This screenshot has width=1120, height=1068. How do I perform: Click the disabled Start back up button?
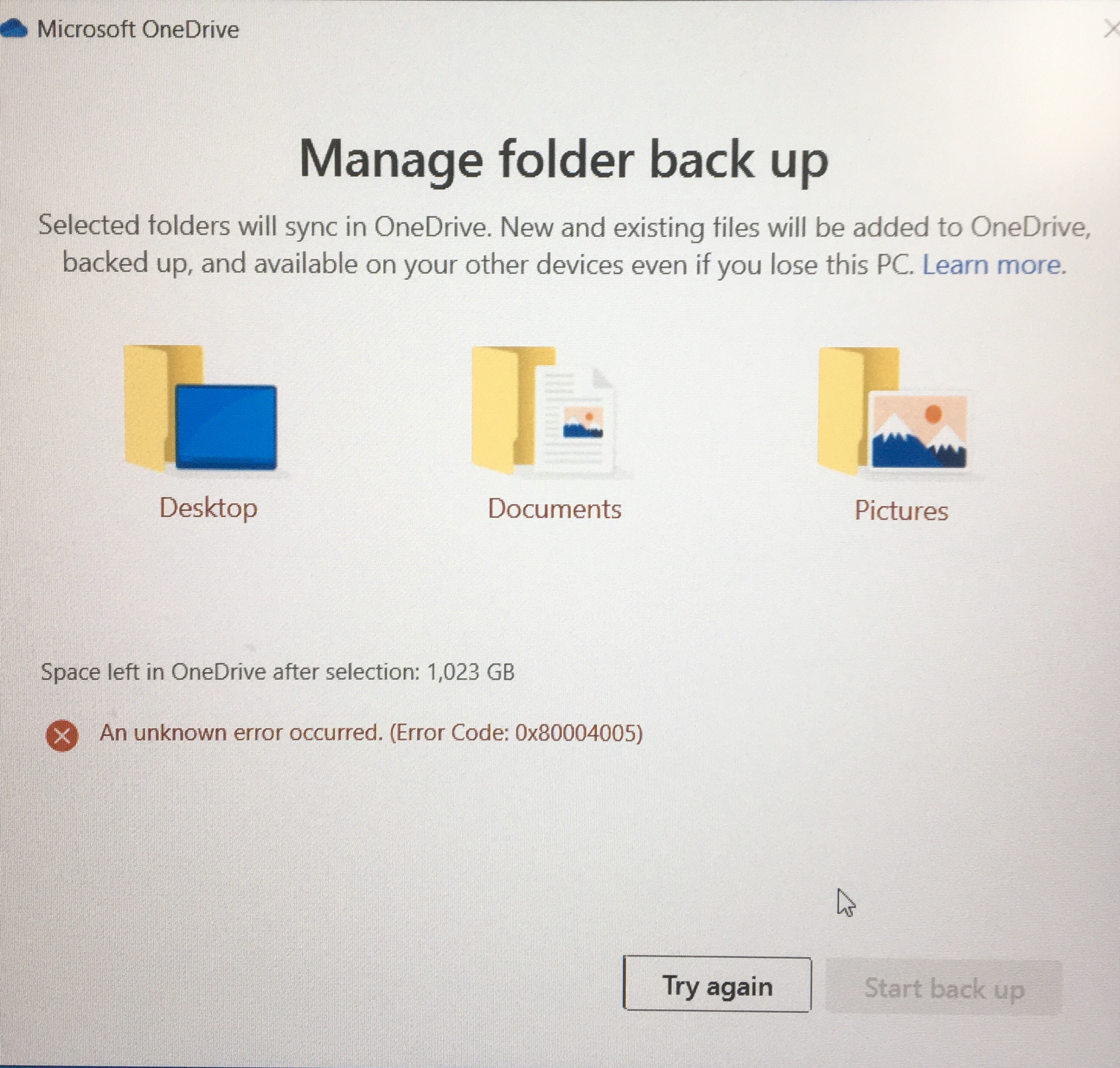(944, 987)
